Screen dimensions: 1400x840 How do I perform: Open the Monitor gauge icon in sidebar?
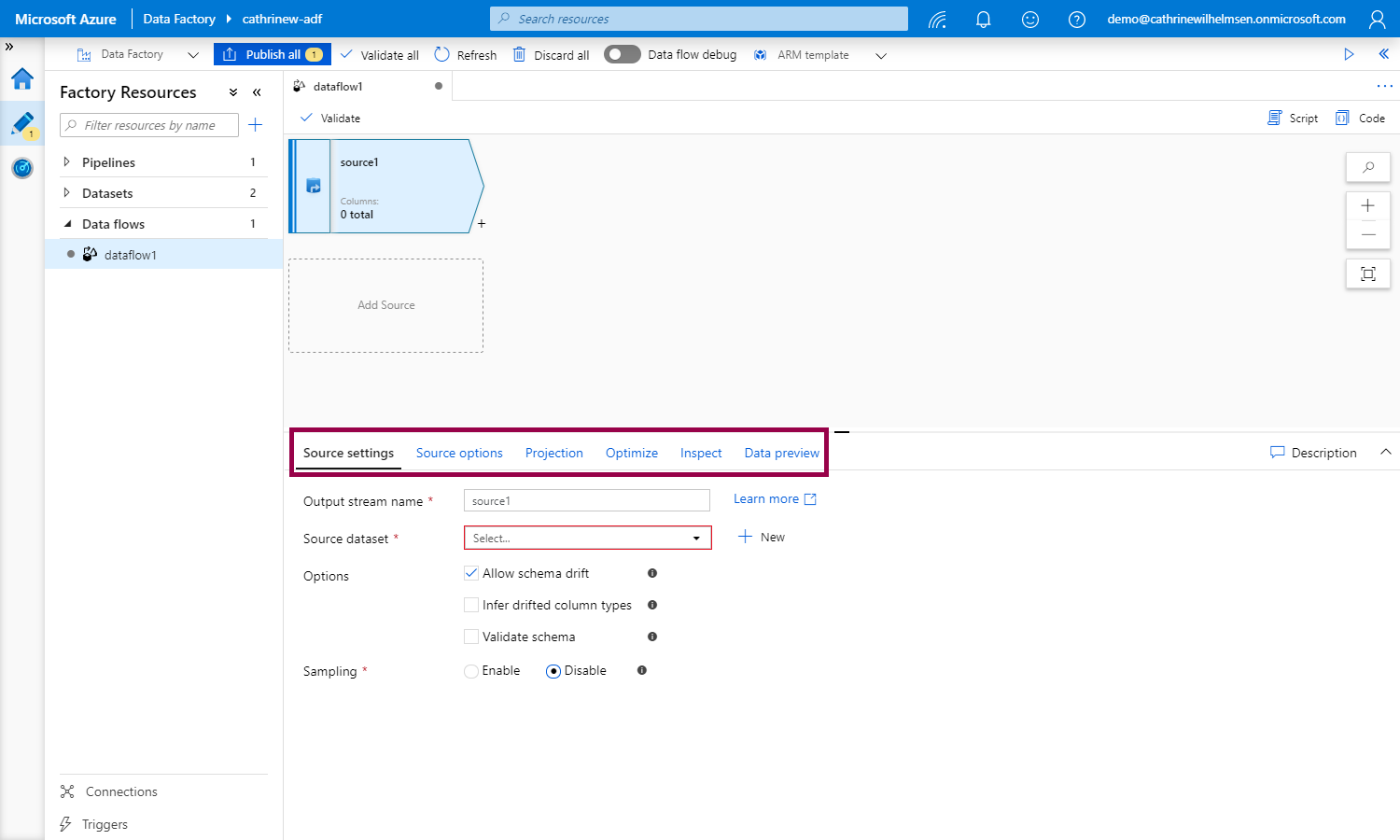click(x=22, y=168)
